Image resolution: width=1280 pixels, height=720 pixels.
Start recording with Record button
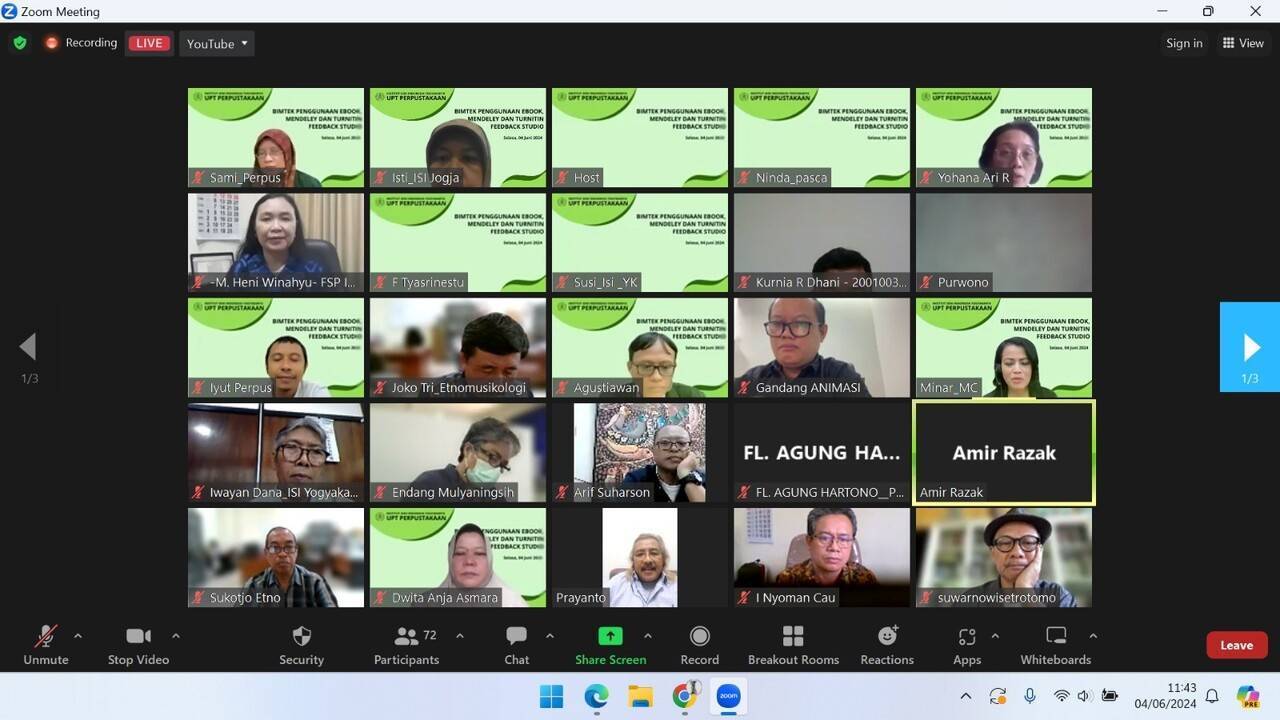pos(700,645)
